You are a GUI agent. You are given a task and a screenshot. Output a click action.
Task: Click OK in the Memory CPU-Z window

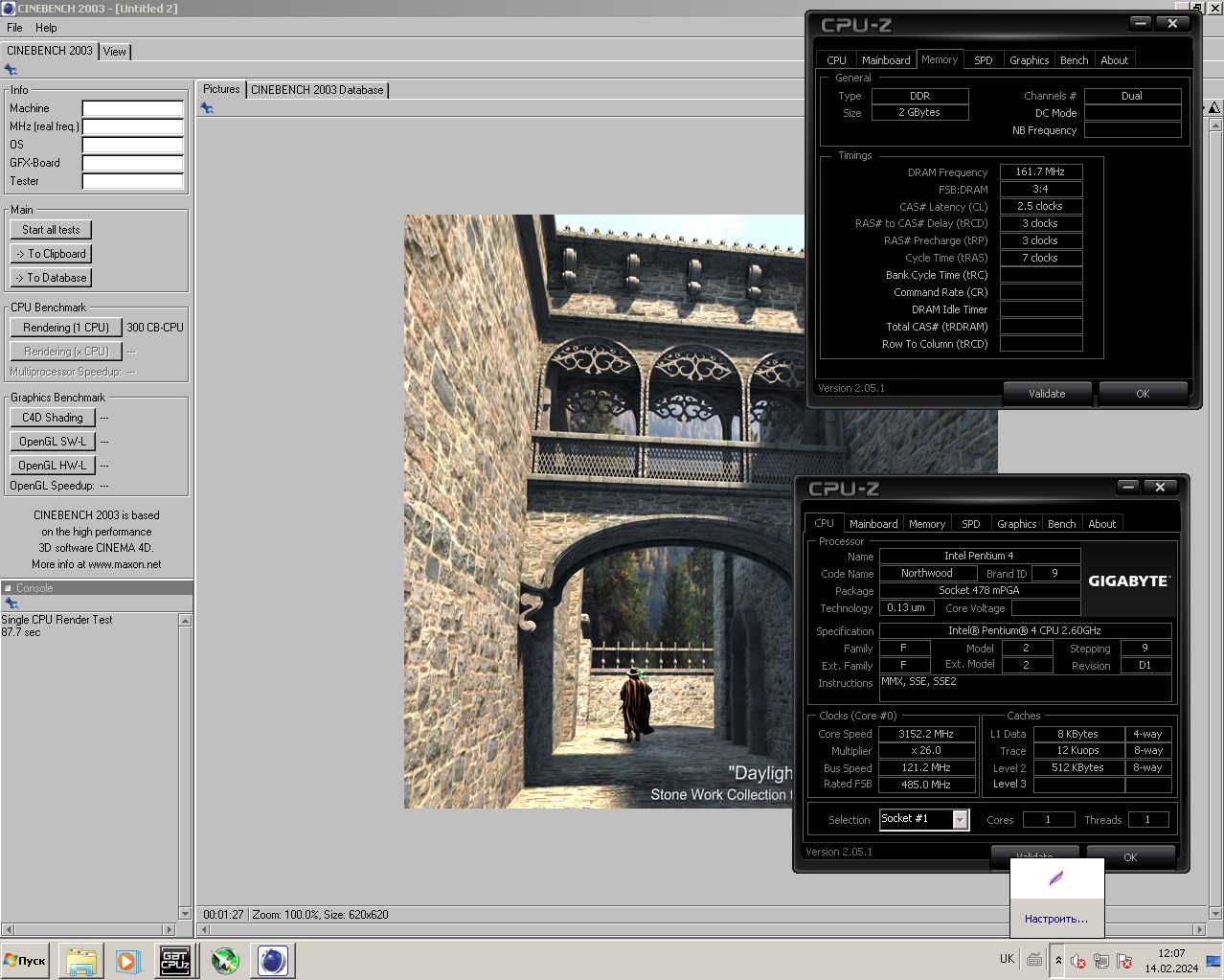[x=1143, y=394]
